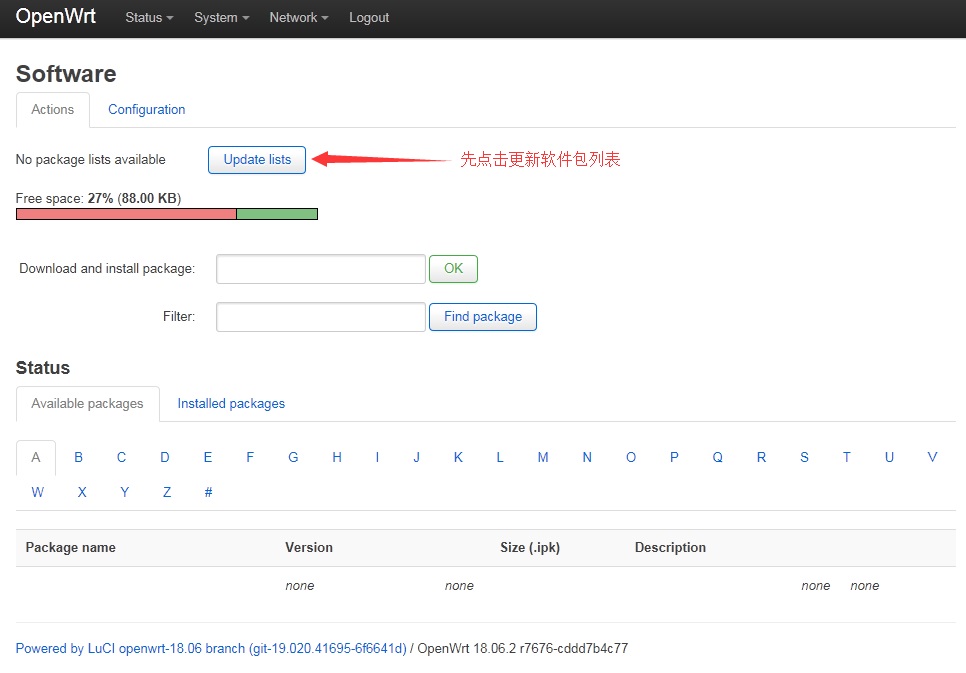Click the Find package button
Screen dimensions: 966x673
click(483, 317)
